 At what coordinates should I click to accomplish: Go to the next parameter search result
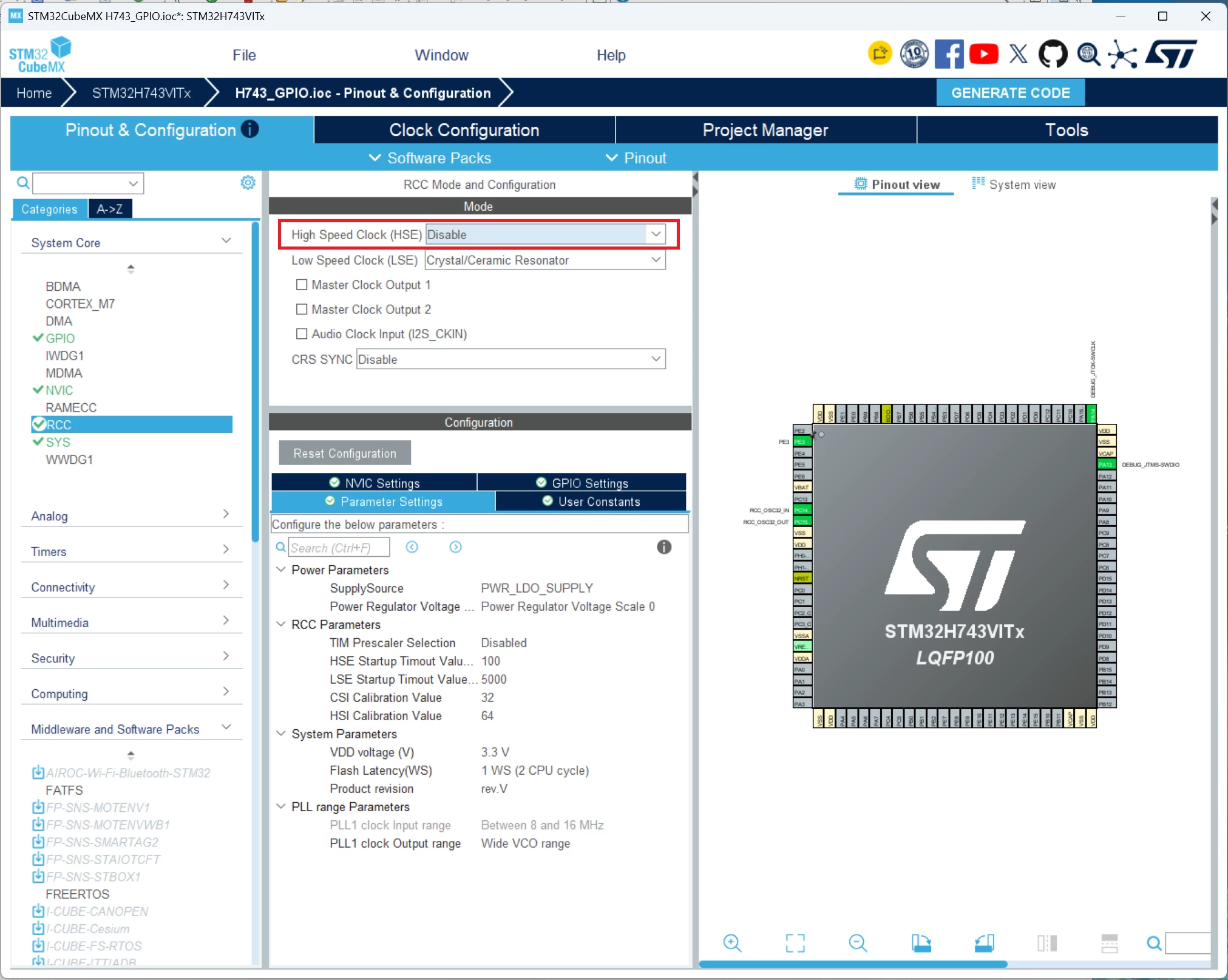click(x=456, y=547)
